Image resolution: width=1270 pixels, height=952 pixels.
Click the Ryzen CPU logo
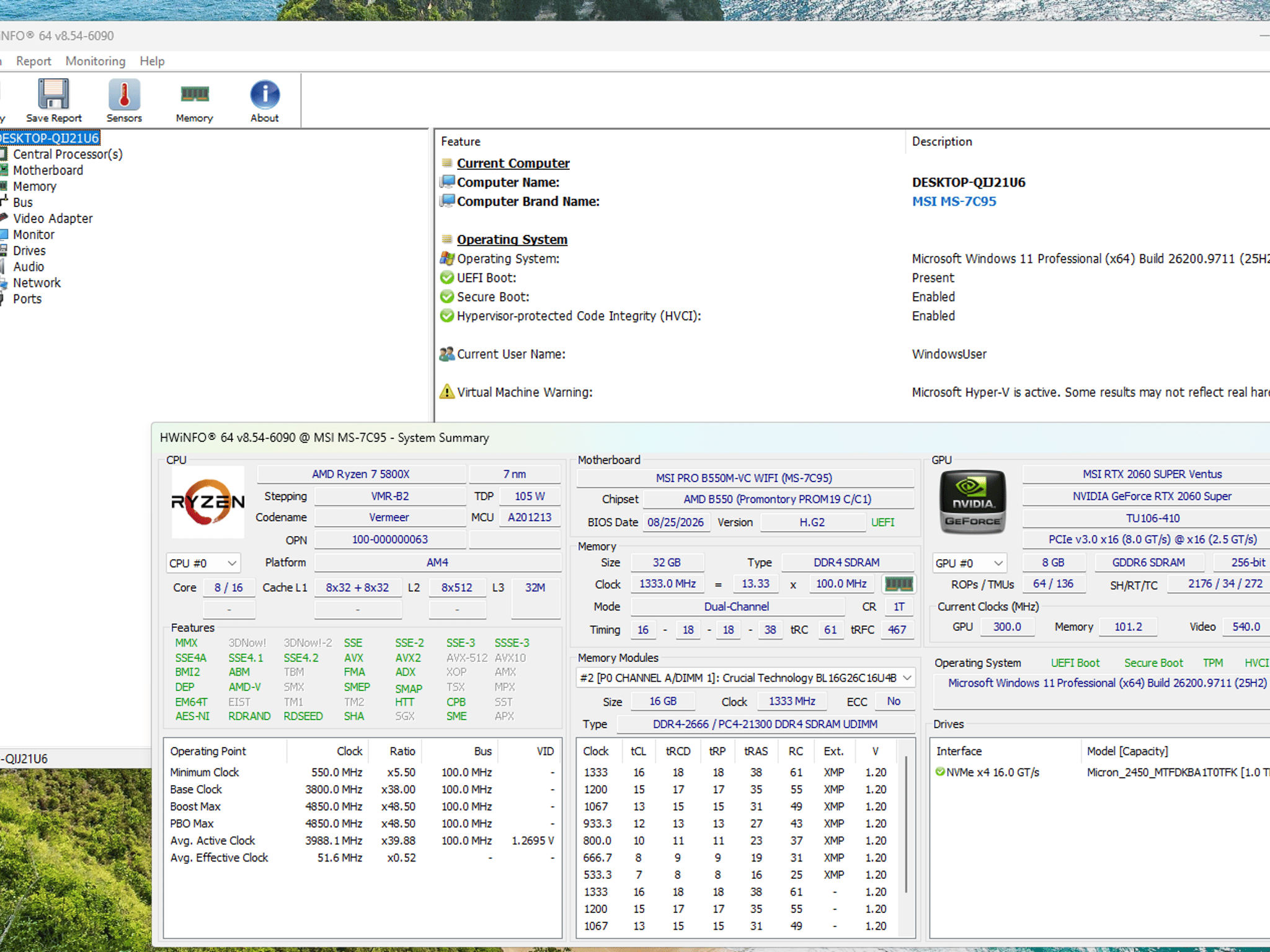(x=208, y=501)
